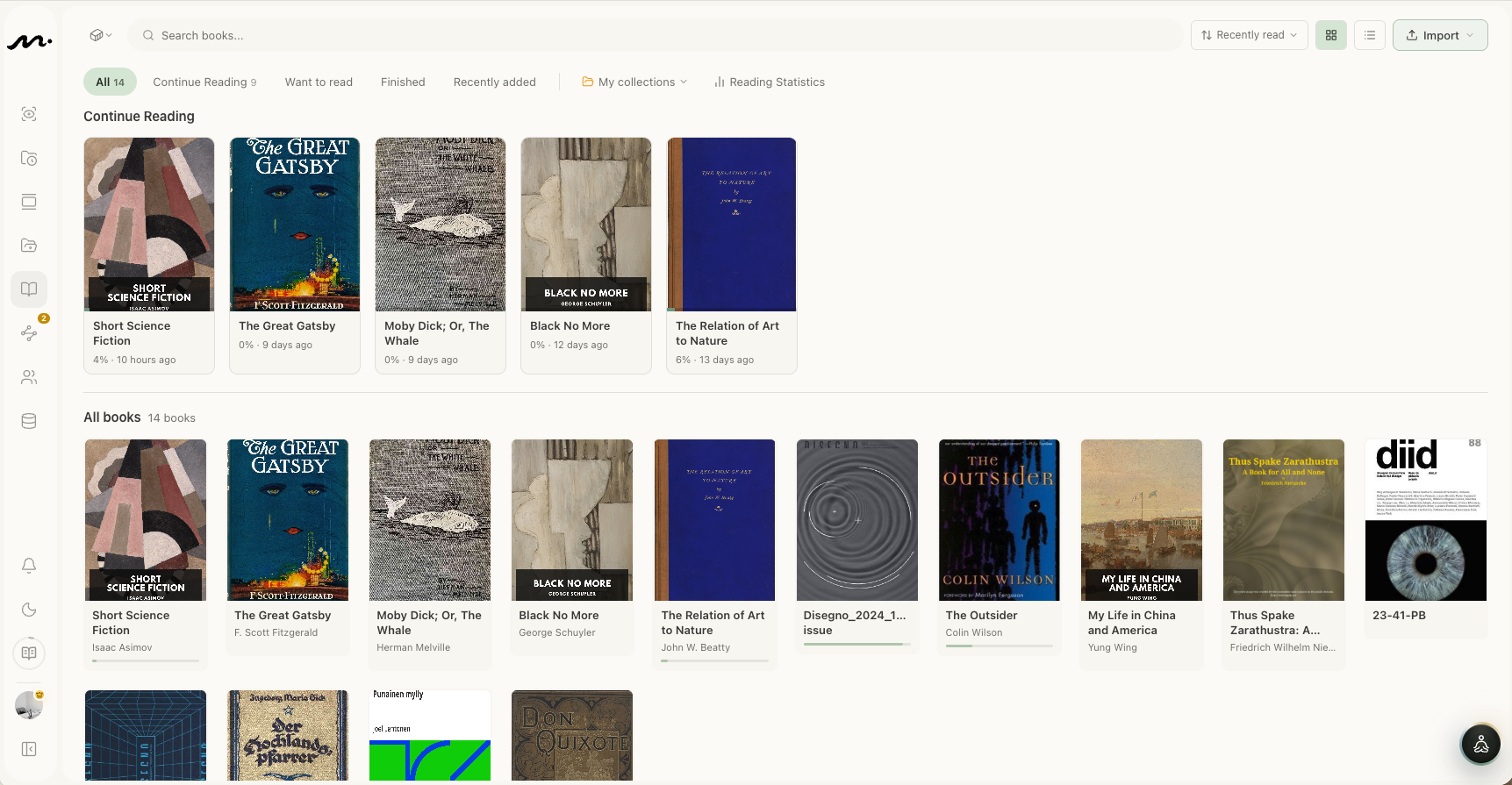Image resolution: width=1512 pixels, height=785 pixels.
Task: Open Der Hochlandpfarrer book cover
Action: [x=288, y=735]
